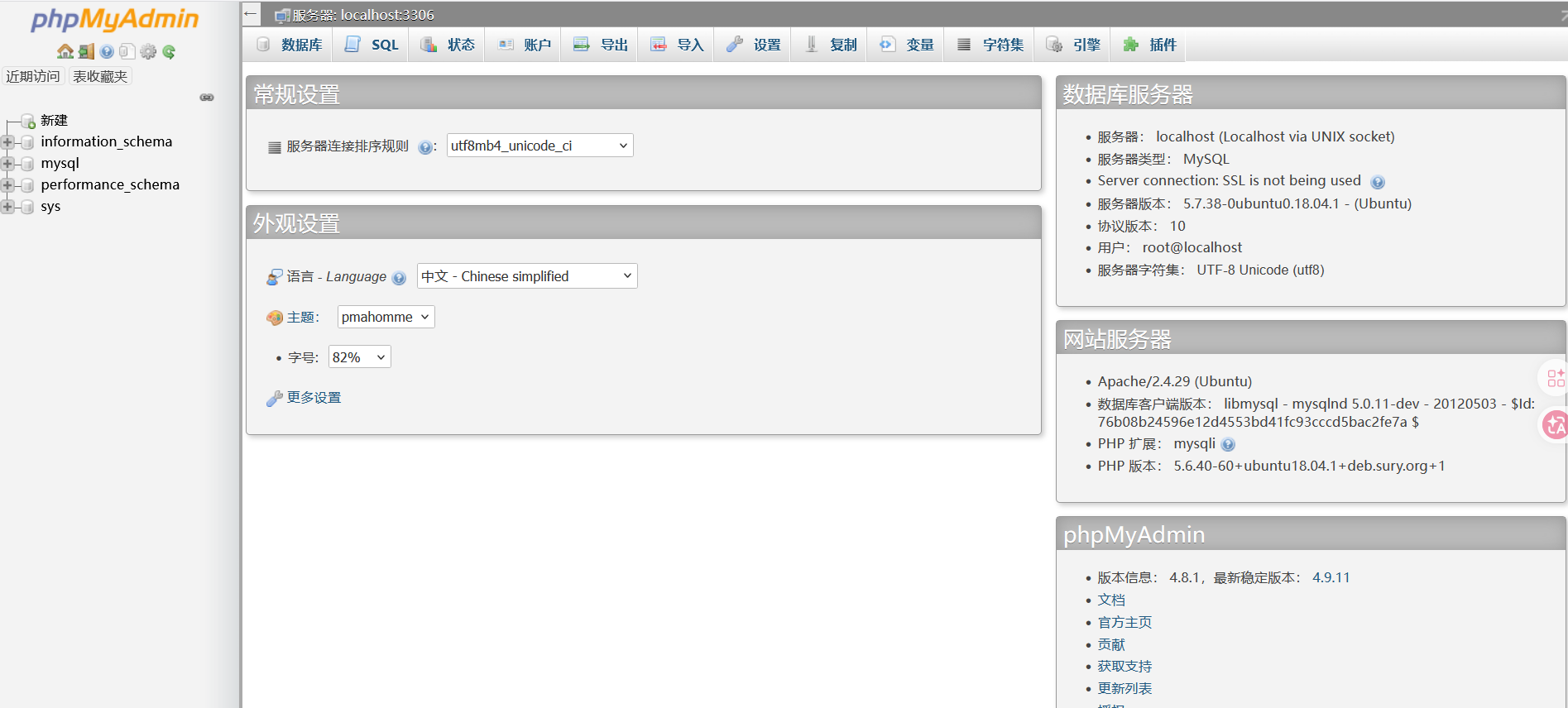Viewport: 1568px width, 708px height.
Task: Open MySQL documentation page icon in sidebar
Action: click(127, 51)
